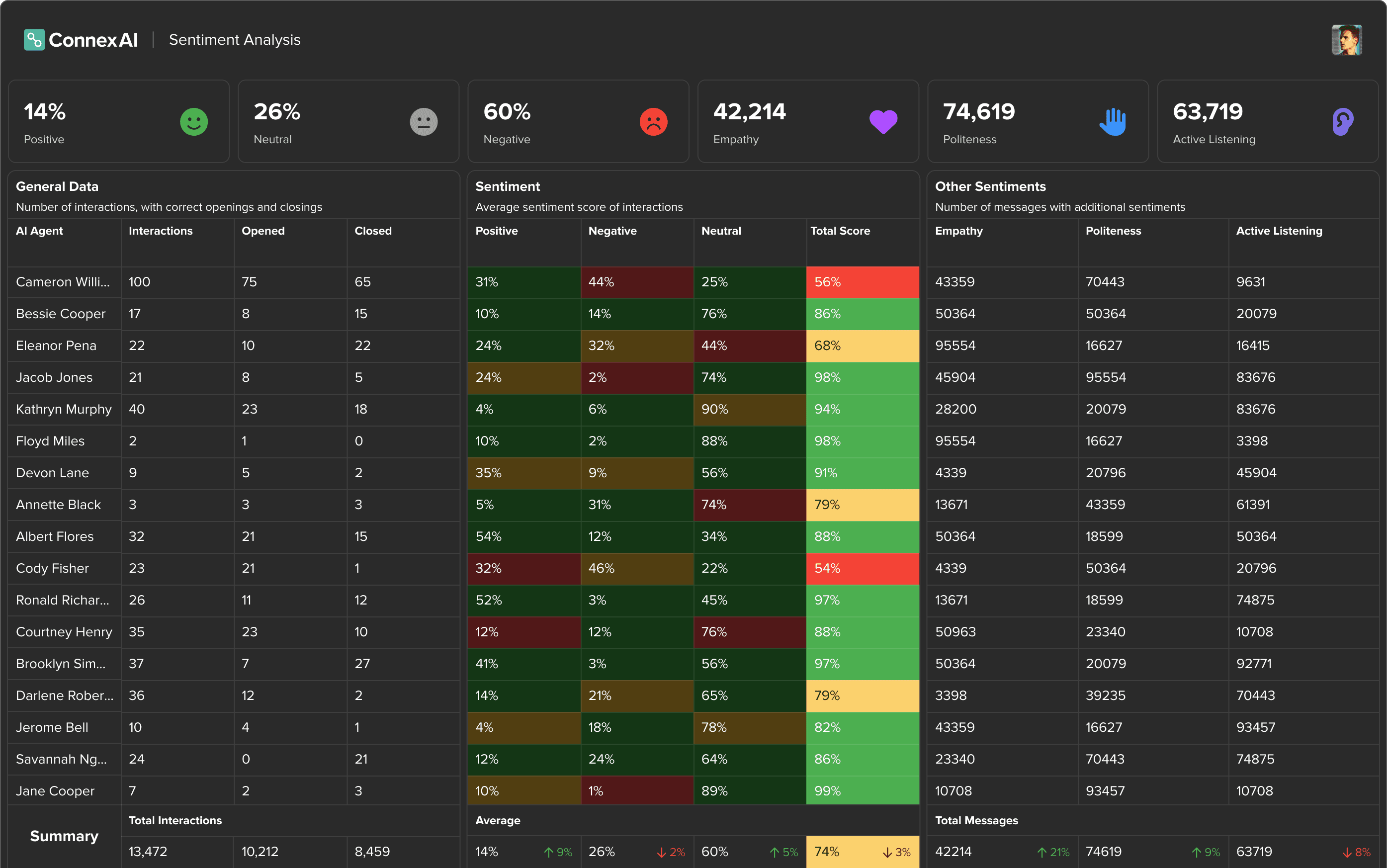
Task: Sort by Interactions column header
Action: (x=161, y=231)
